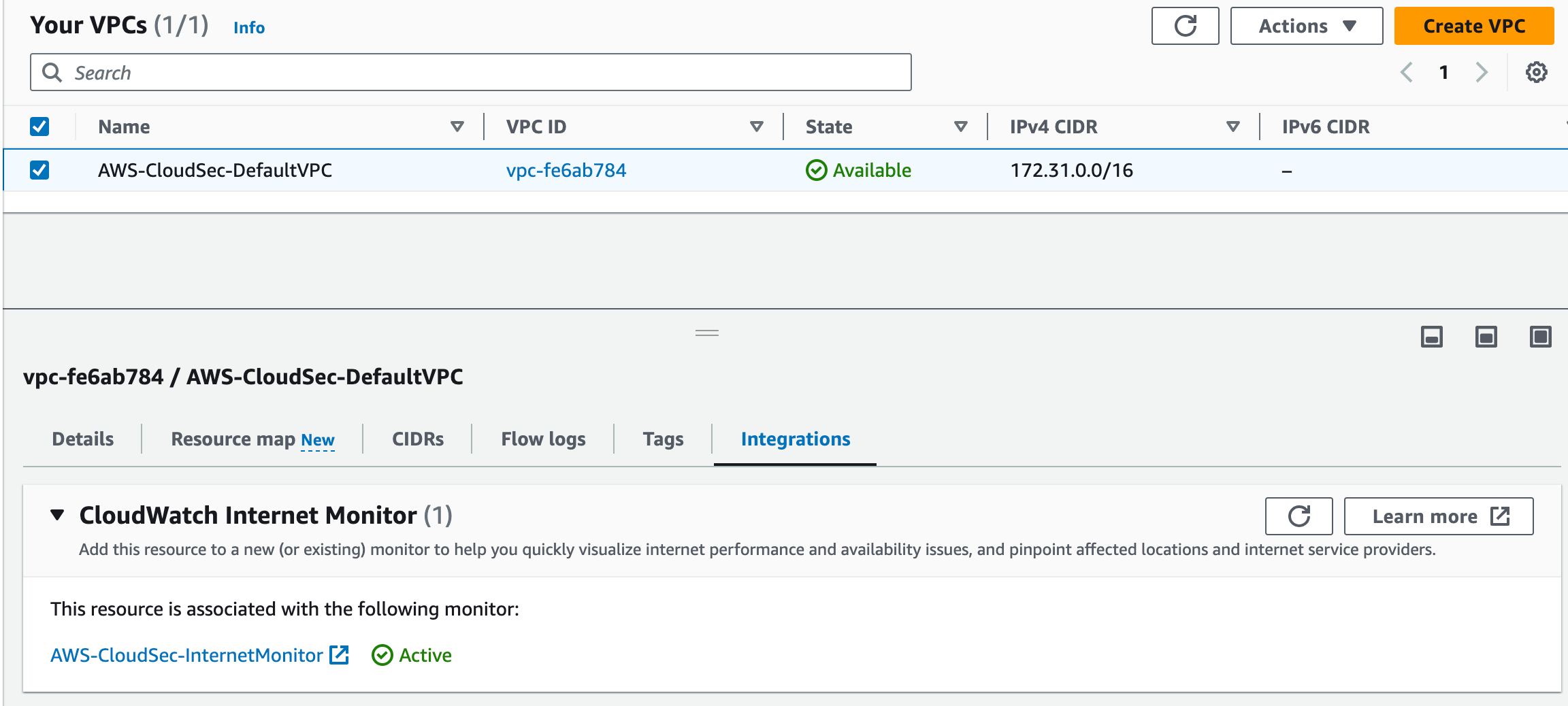Click the 172.31.0.0/16 IPv4 CIDR value

[x=1072, y=170]
